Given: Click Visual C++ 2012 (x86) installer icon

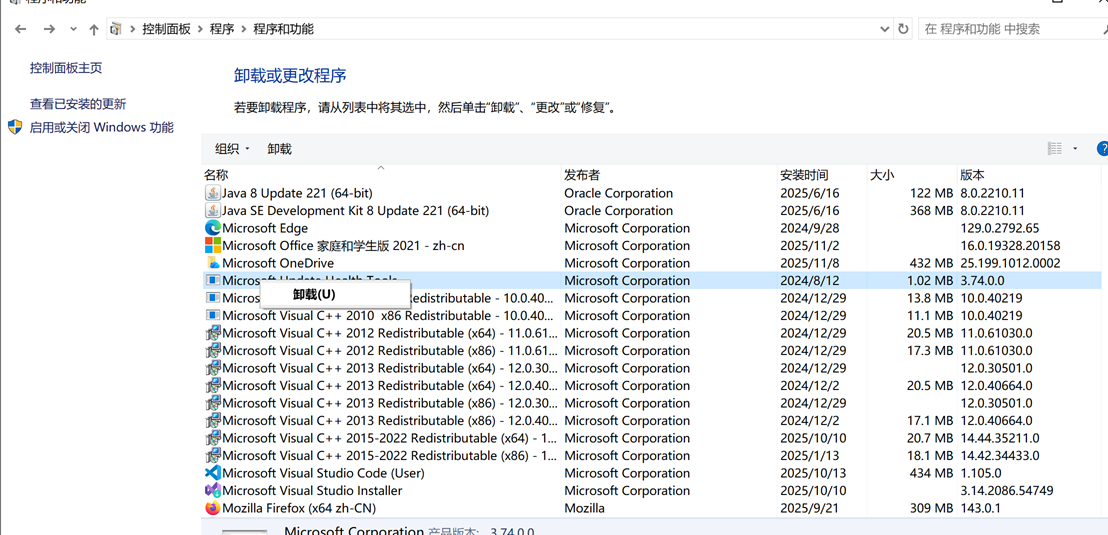Looking at the screenshot, I should [x=213, y=351].
